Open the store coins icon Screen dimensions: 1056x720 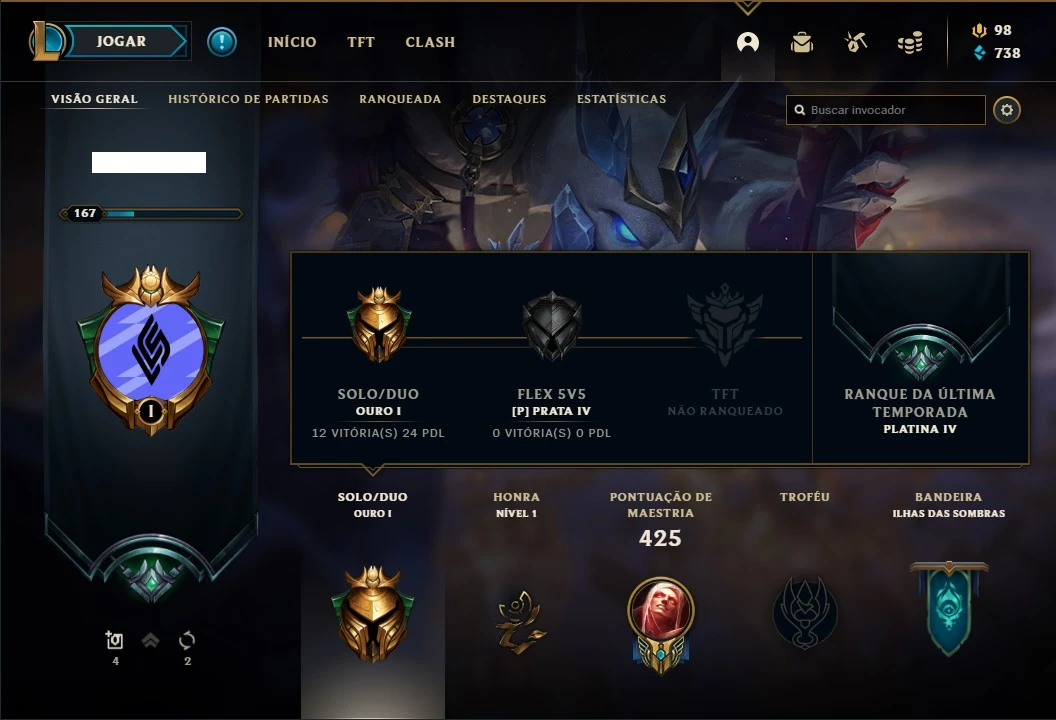(x=910, y=43)
